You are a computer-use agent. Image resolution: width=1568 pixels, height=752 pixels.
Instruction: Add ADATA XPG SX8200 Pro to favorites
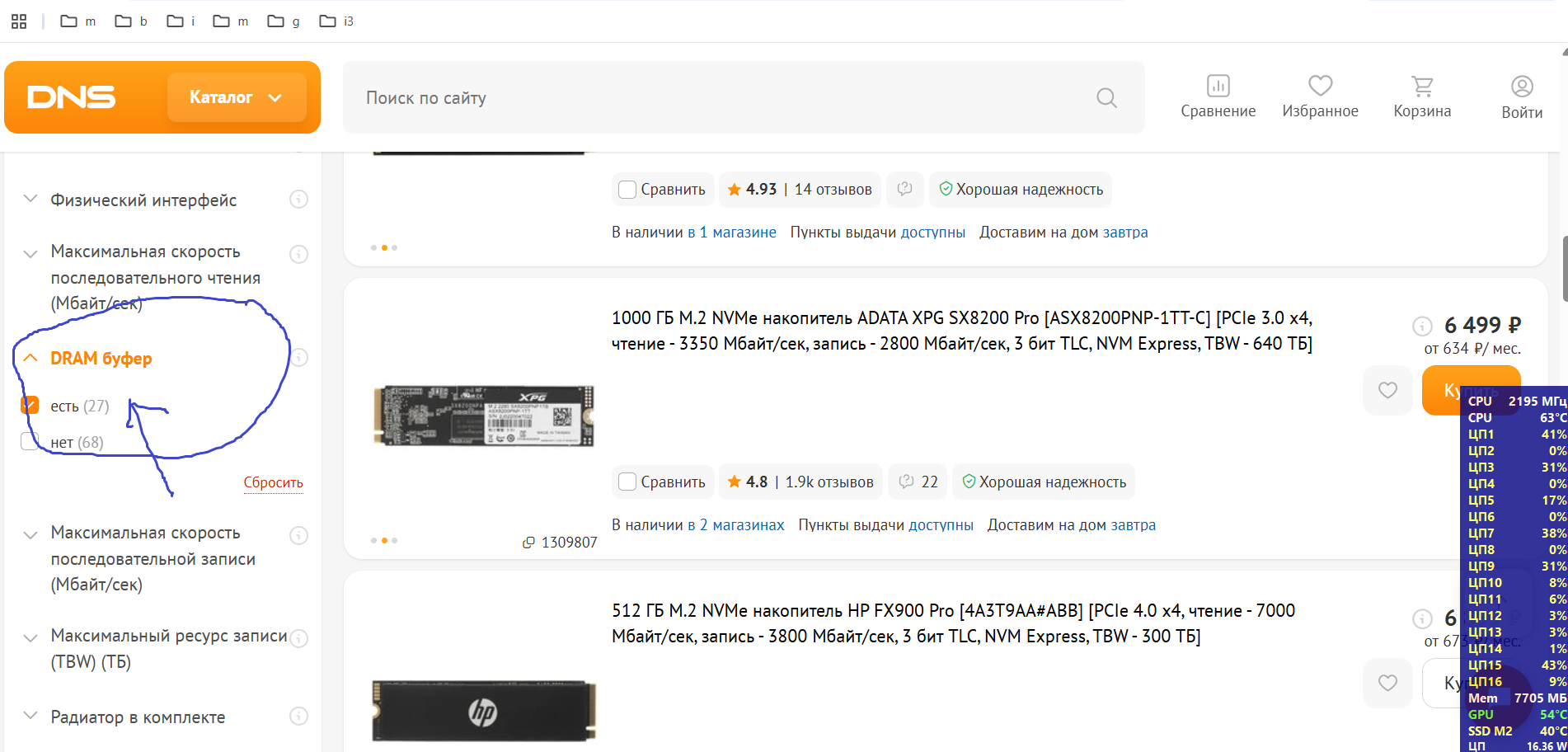coord(1387,390)
